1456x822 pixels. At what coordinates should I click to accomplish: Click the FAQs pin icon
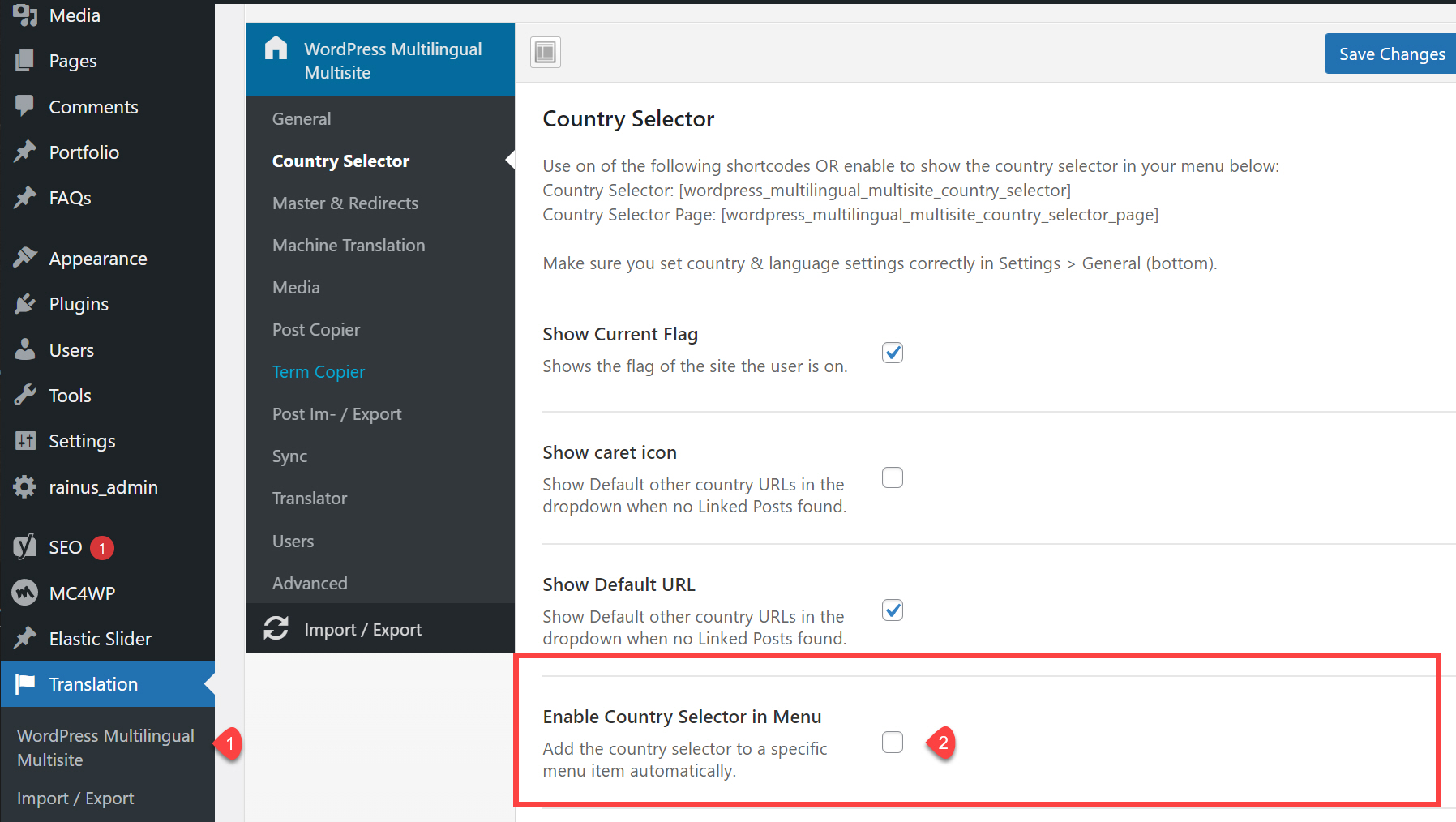[25, 197]
